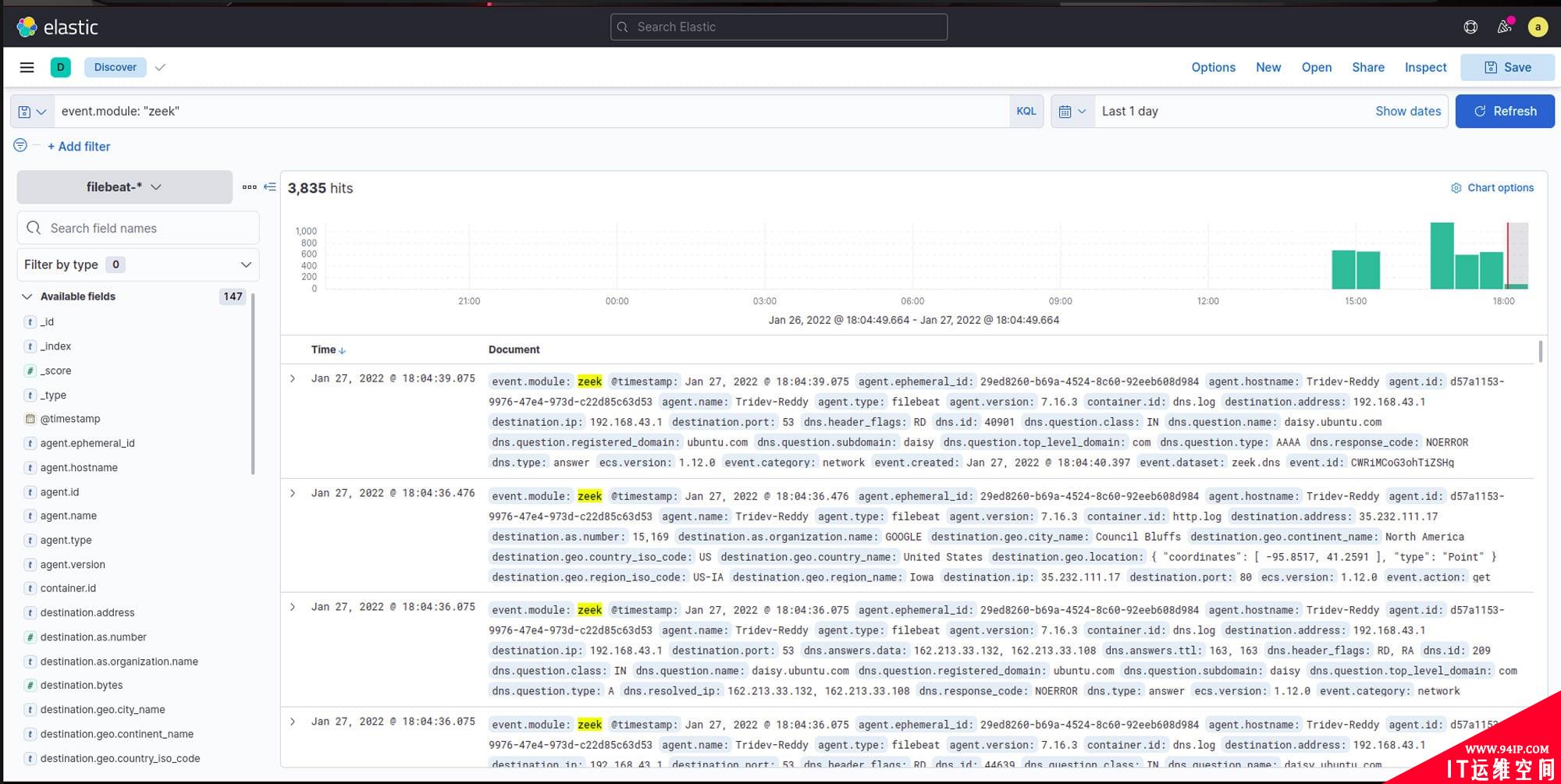
Task: Click the Discover breadcrumb chevron
Action: click(x=160, y=67)
